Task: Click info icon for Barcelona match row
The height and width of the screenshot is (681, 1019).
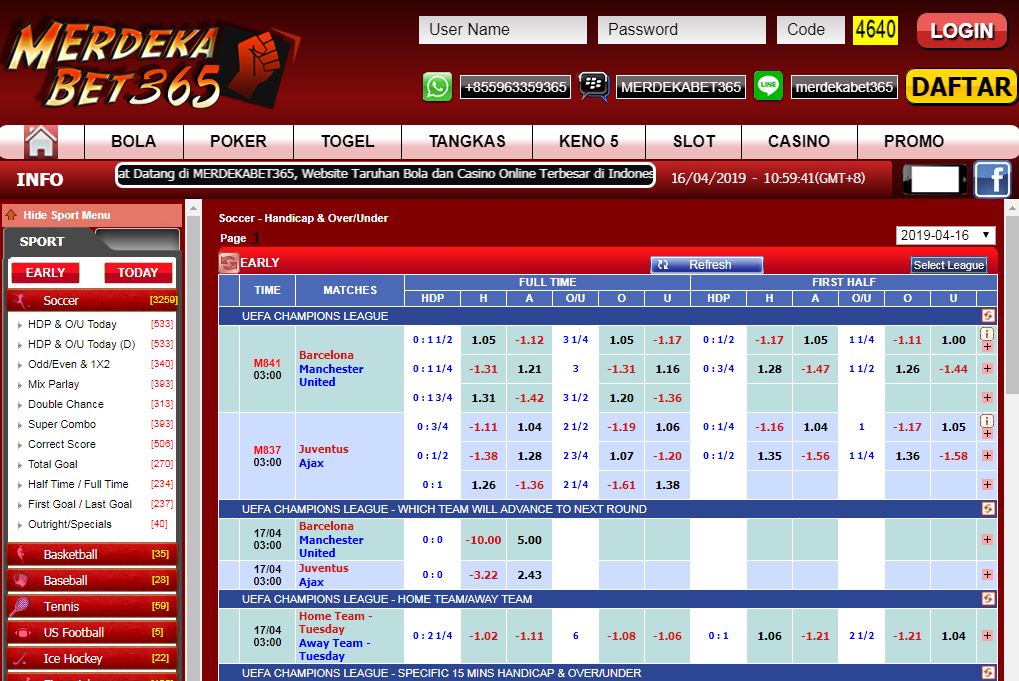Action: (x=987, y=334)
